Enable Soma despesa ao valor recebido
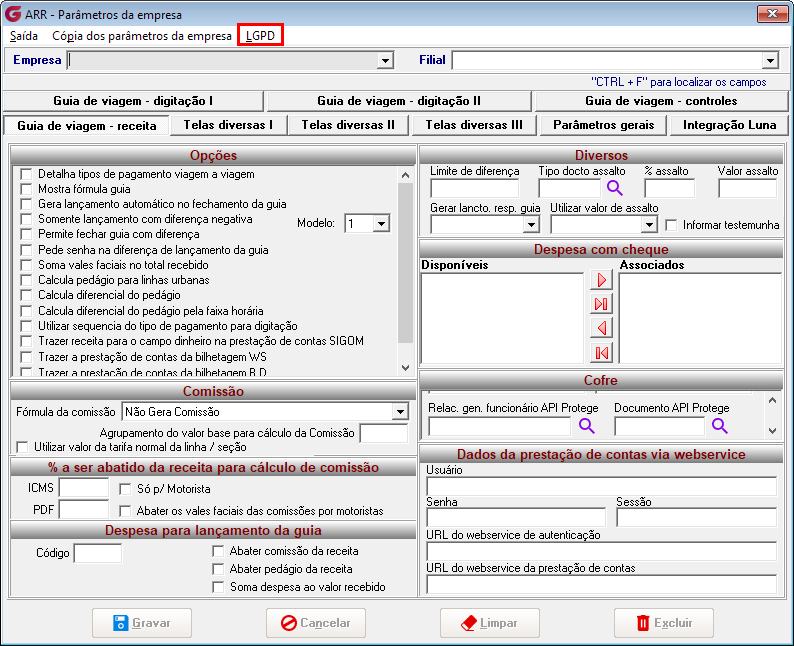 218,587
